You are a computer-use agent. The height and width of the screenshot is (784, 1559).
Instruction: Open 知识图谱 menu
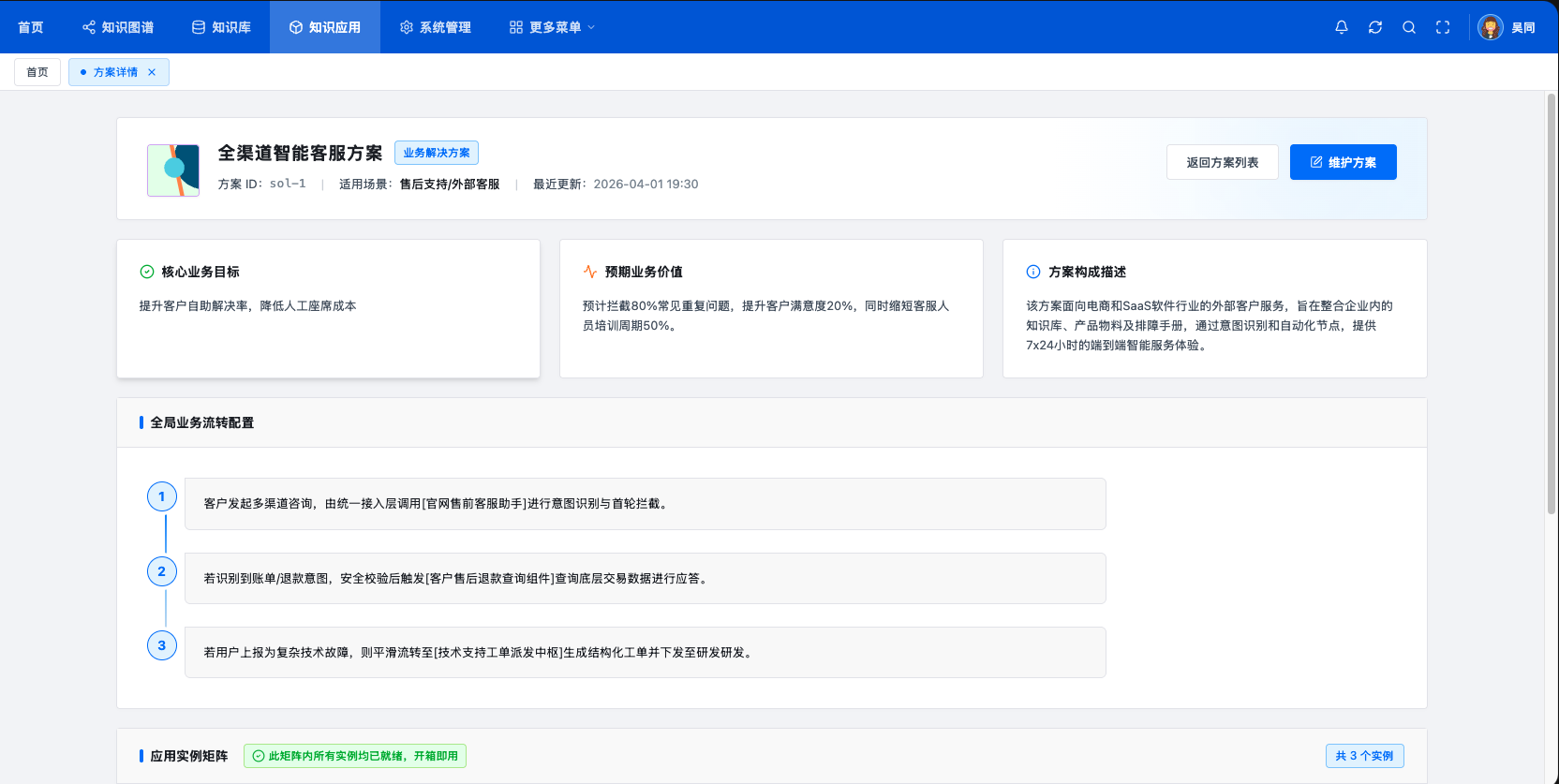point(118,27)
